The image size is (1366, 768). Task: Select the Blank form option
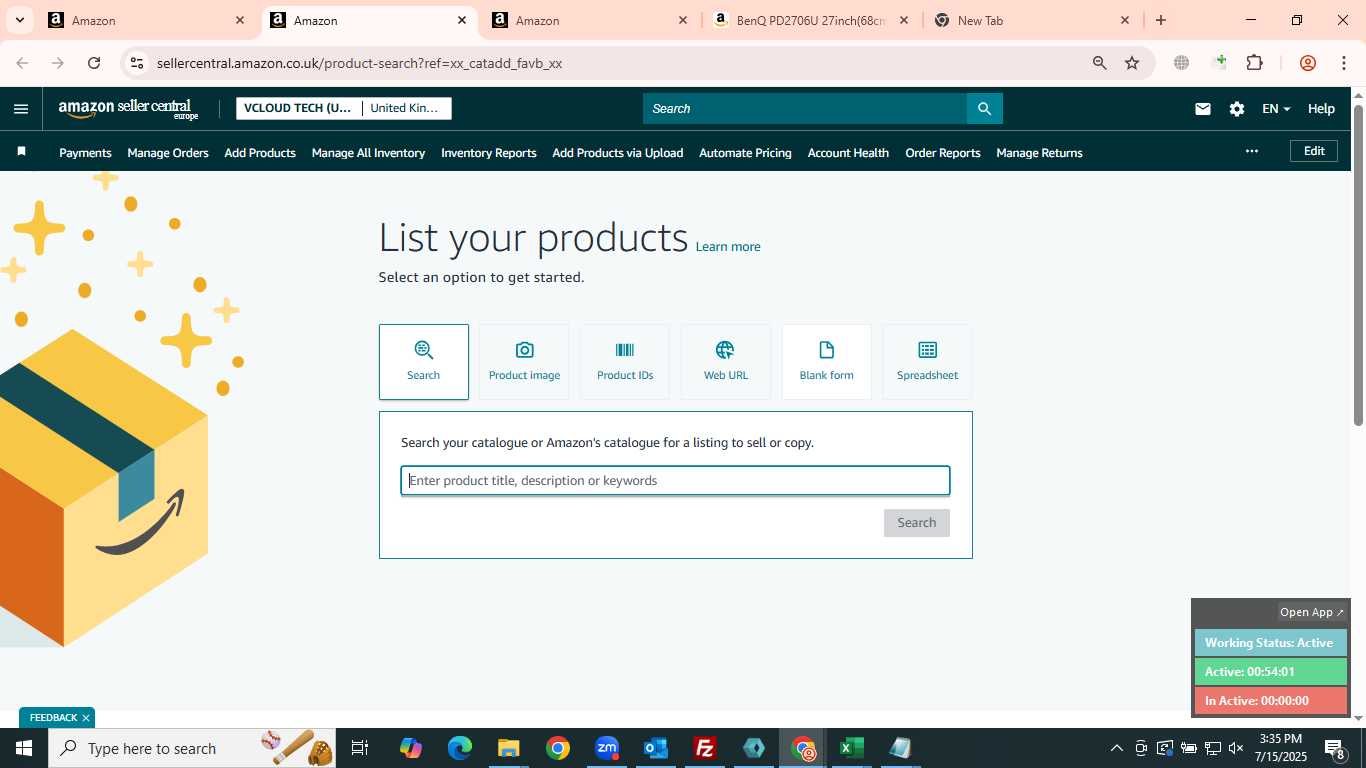(x=827, y=361)
